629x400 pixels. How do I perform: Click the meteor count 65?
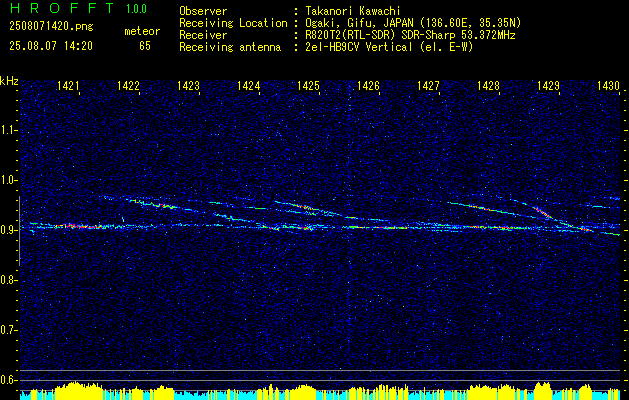[145, 46]
